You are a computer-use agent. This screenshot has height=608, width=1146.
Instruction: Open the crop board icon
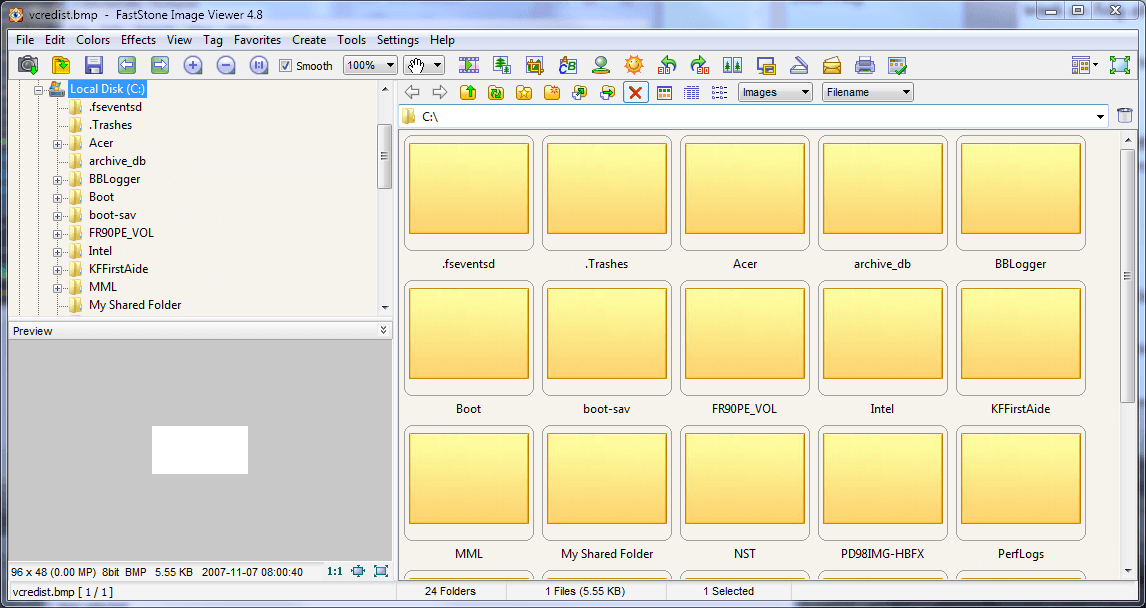click(x=534, y=65)
